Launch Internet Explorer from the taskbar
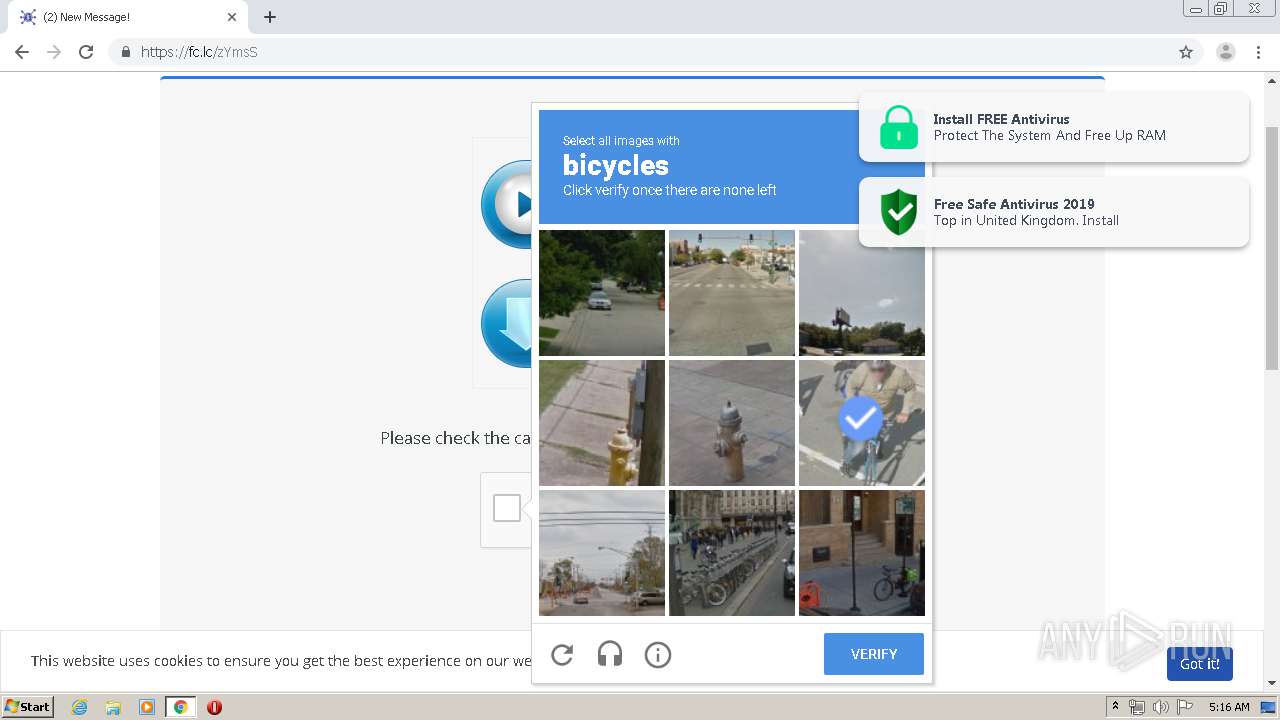1280x720 pixels. (x=79, y=707)
